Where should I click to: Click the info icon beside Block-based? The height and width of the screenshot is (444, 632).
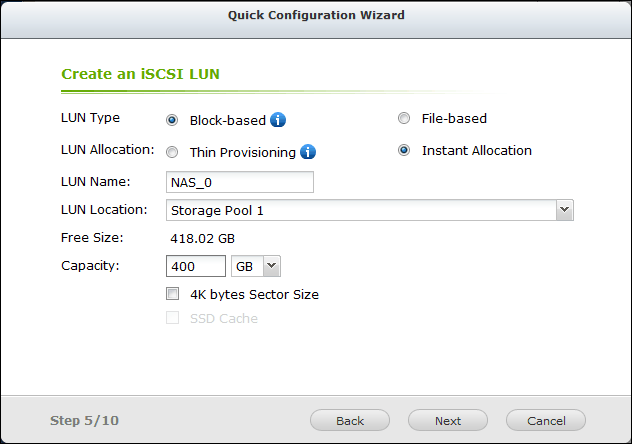[278, 120]
